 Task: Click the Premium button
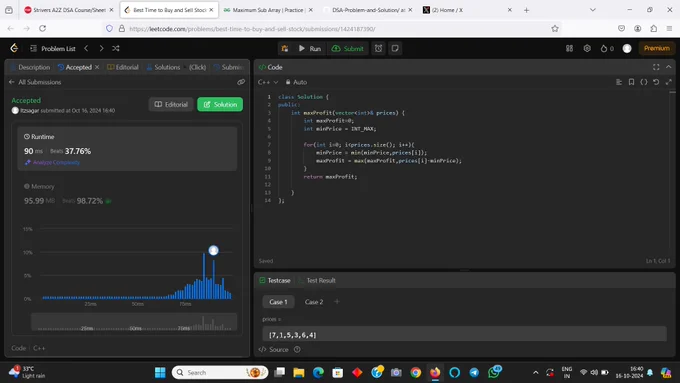[x=657, y=49]
